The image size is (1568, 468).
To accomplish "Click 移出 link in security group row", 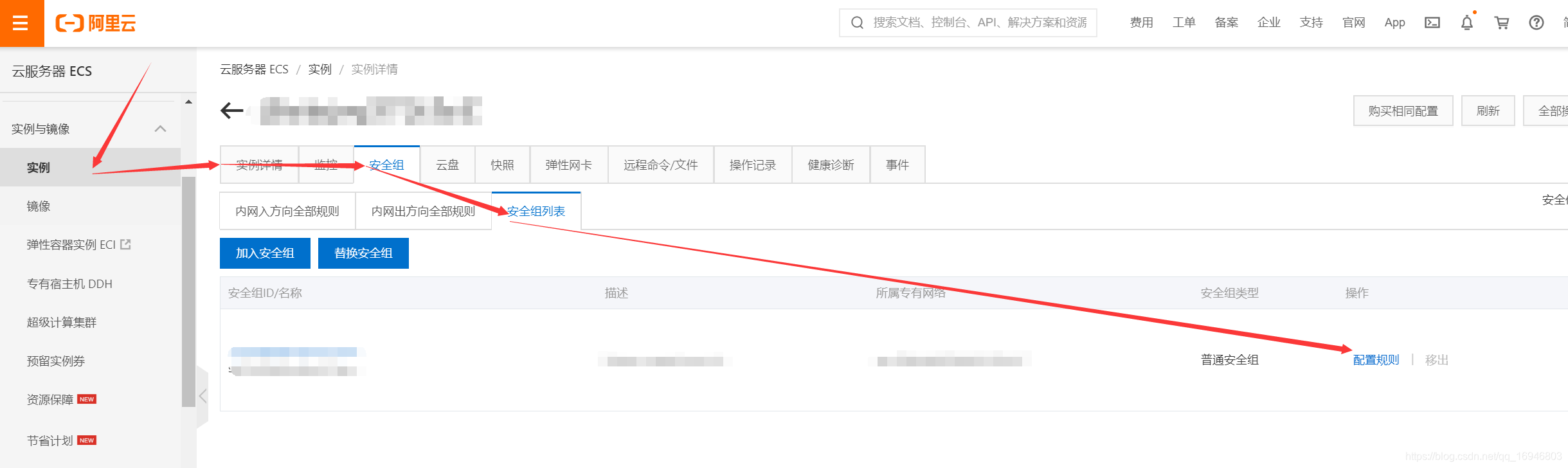I will 1437,360.
